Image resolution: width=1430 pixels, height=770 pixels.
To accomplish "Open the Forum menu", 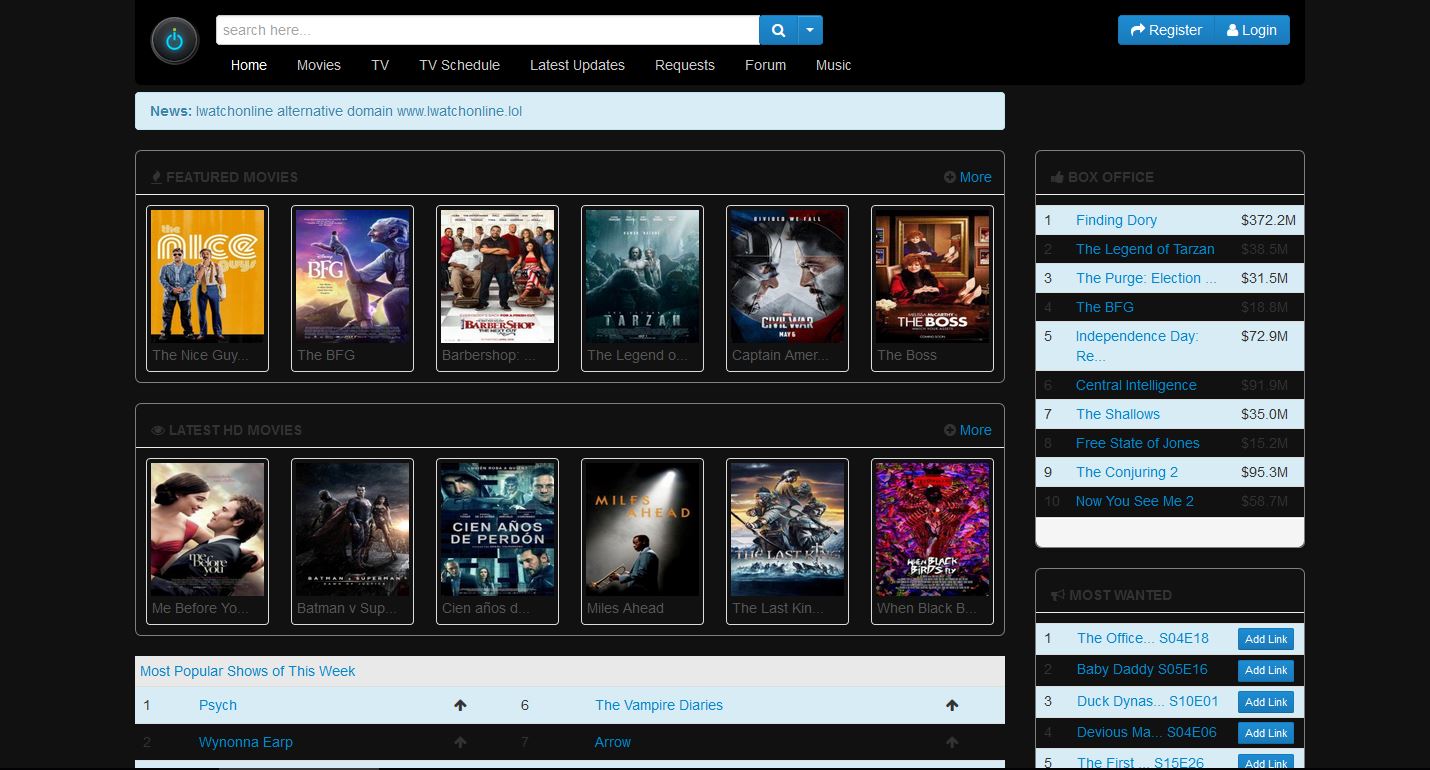I will 765,65.
